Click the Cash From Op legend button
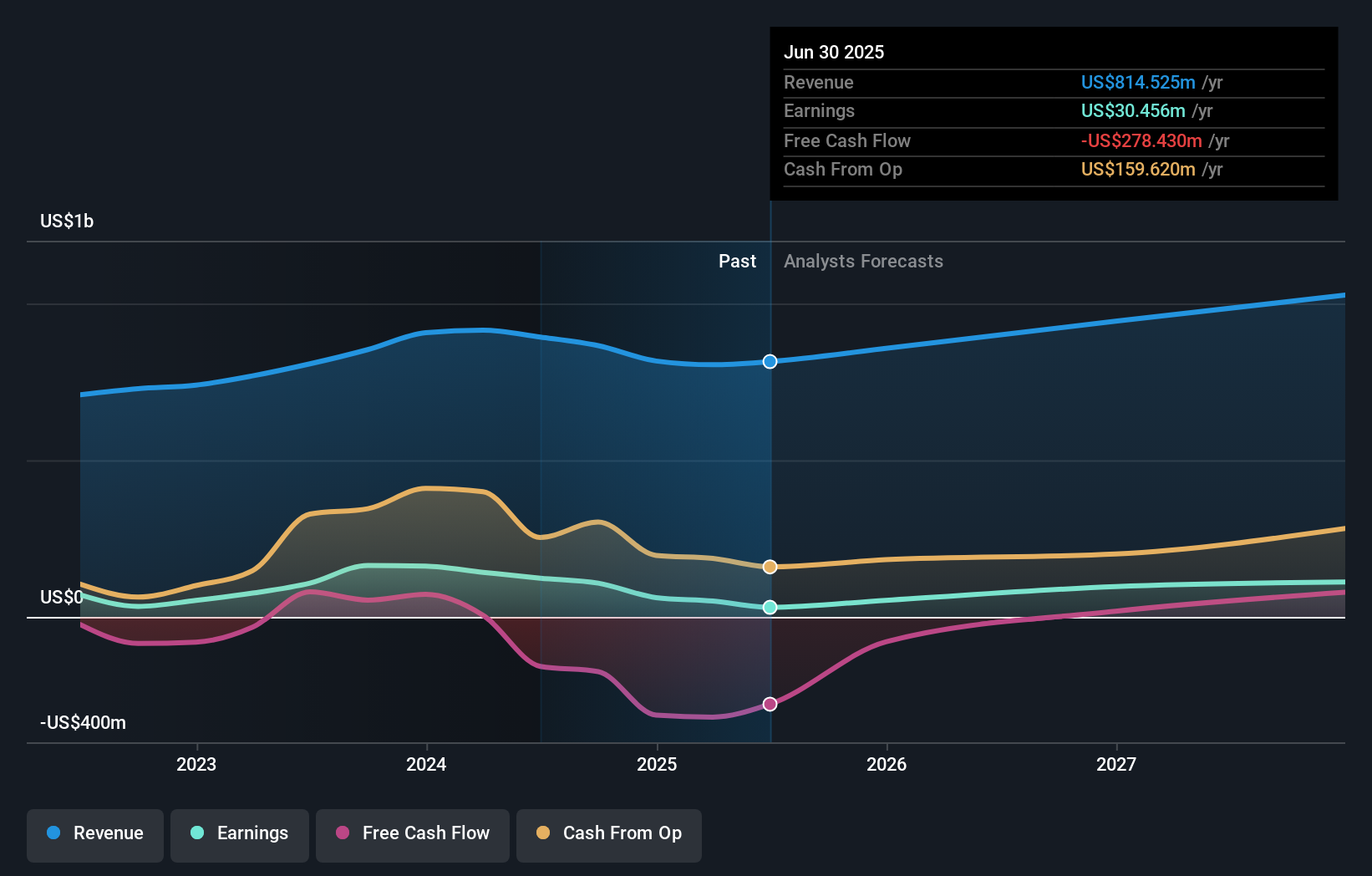 609,833
